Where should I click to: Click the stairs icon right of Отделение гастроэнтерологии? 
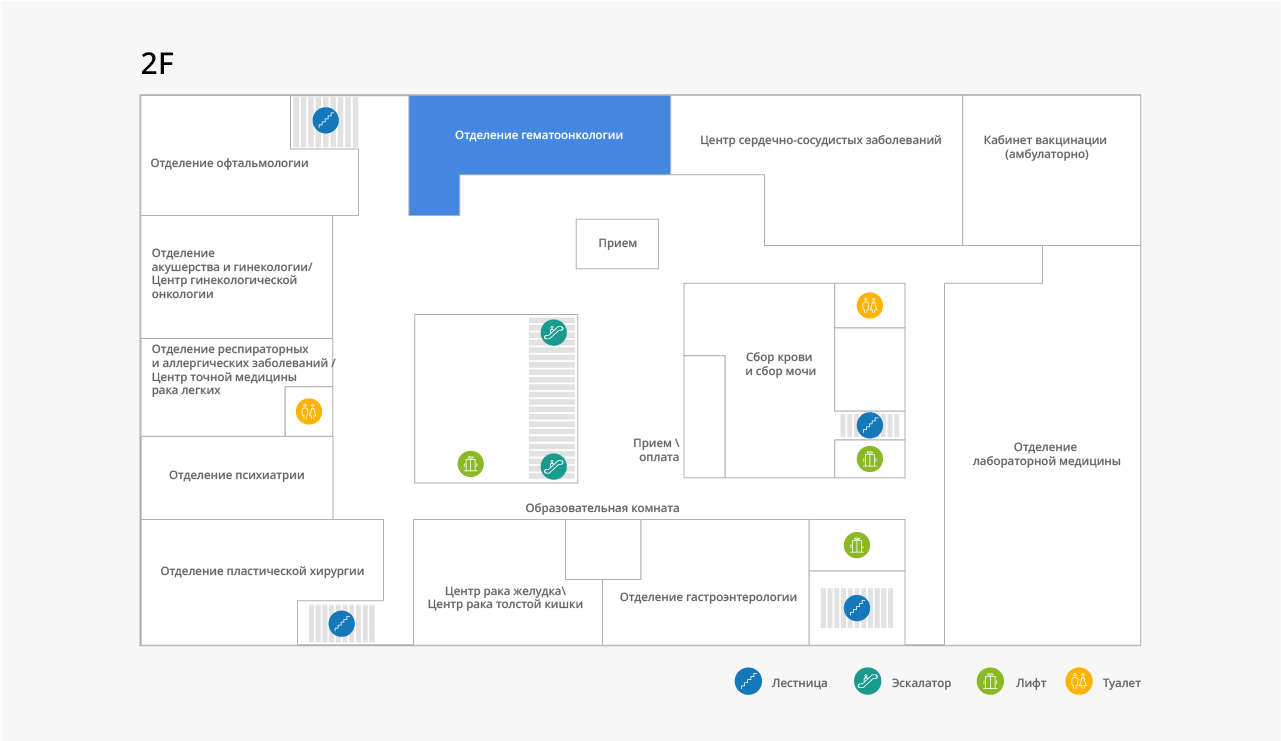pos(857,607)
